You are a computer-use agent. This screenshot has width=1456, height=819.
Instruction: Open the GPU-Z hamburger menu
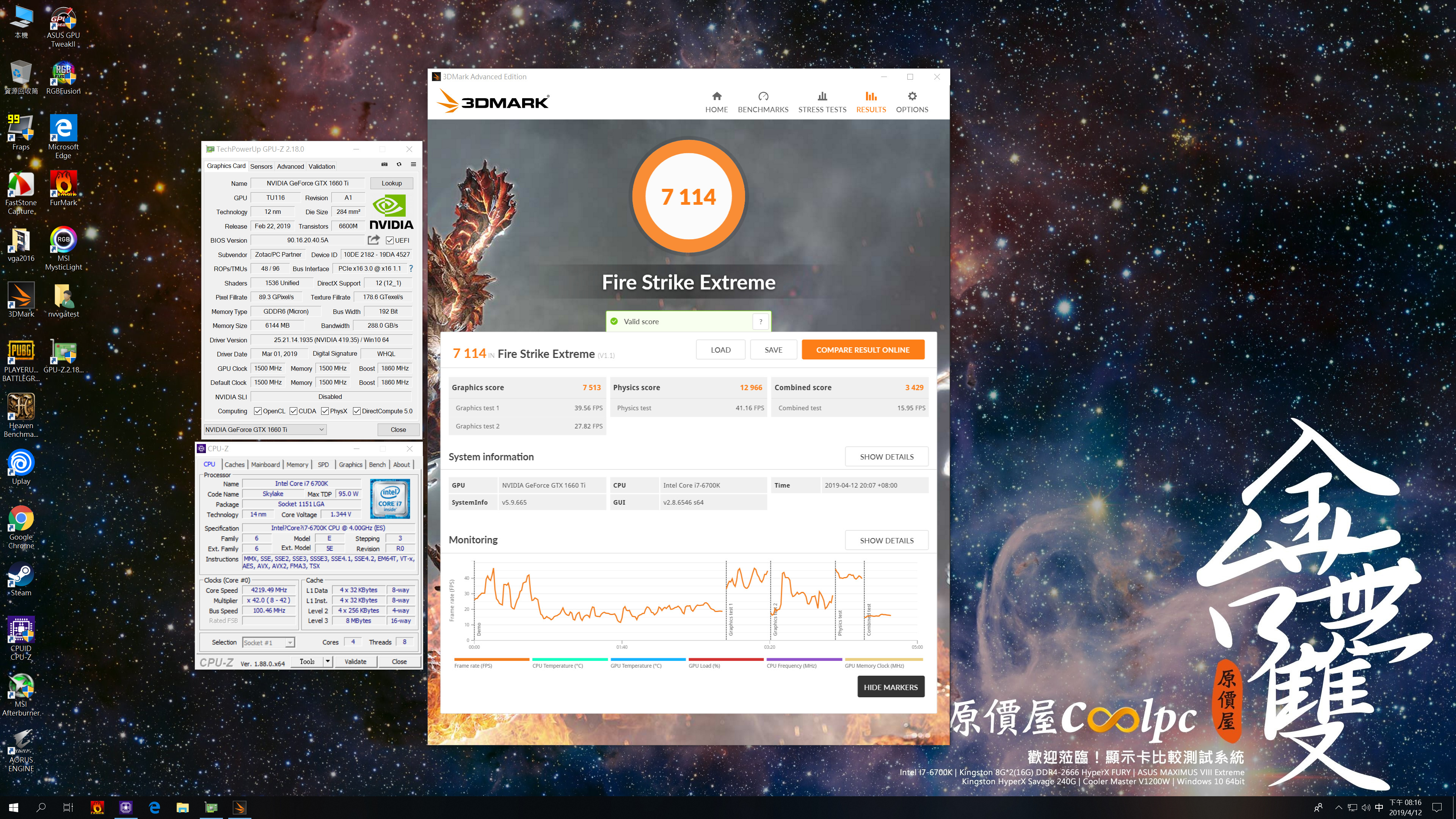413,165
